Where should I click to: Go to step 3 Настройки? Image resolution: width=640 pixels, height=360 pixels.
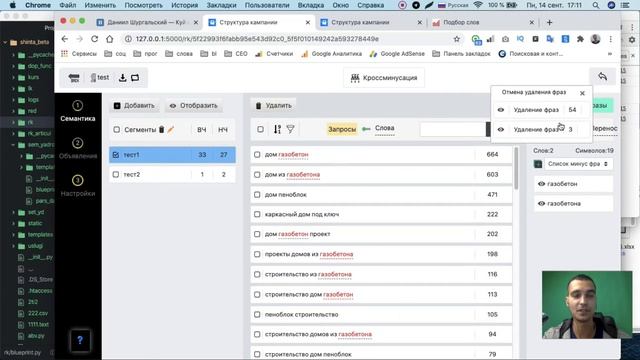(x=78, y=186)
